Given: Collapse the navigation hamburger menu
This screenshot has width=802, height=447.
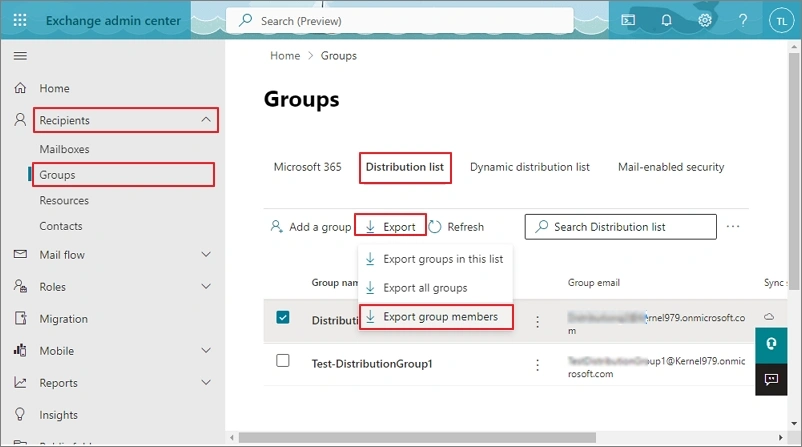Looking at the screenshot, I should click(x=20, y=56).
